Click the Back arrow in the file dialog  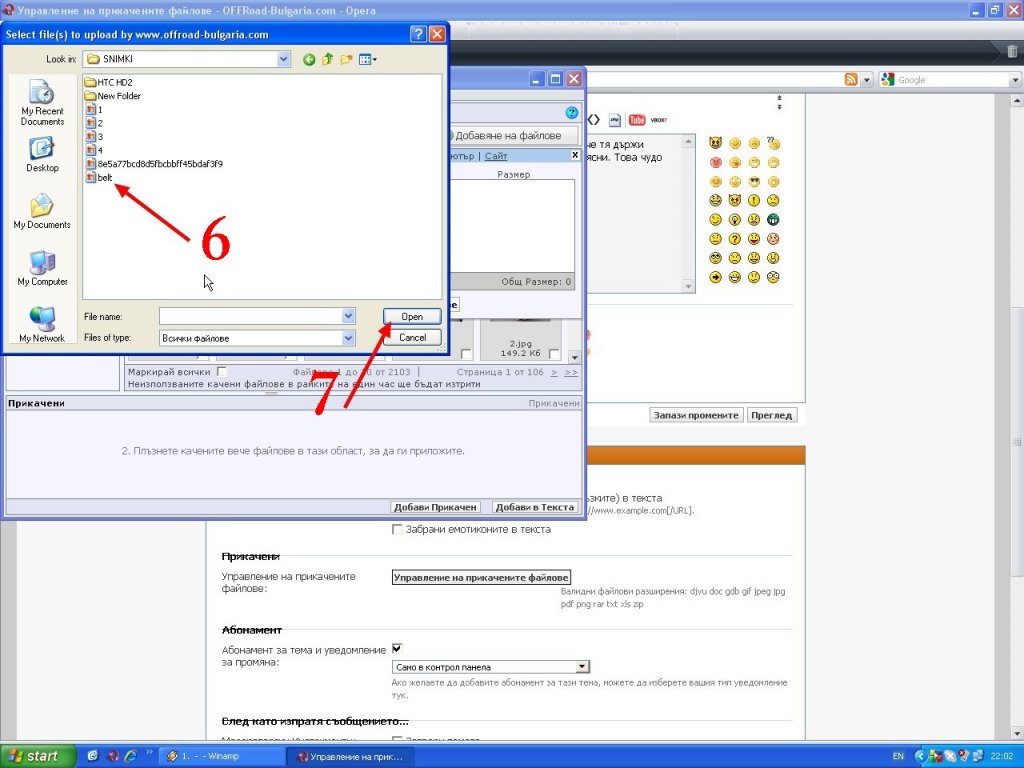click(309, 60)
